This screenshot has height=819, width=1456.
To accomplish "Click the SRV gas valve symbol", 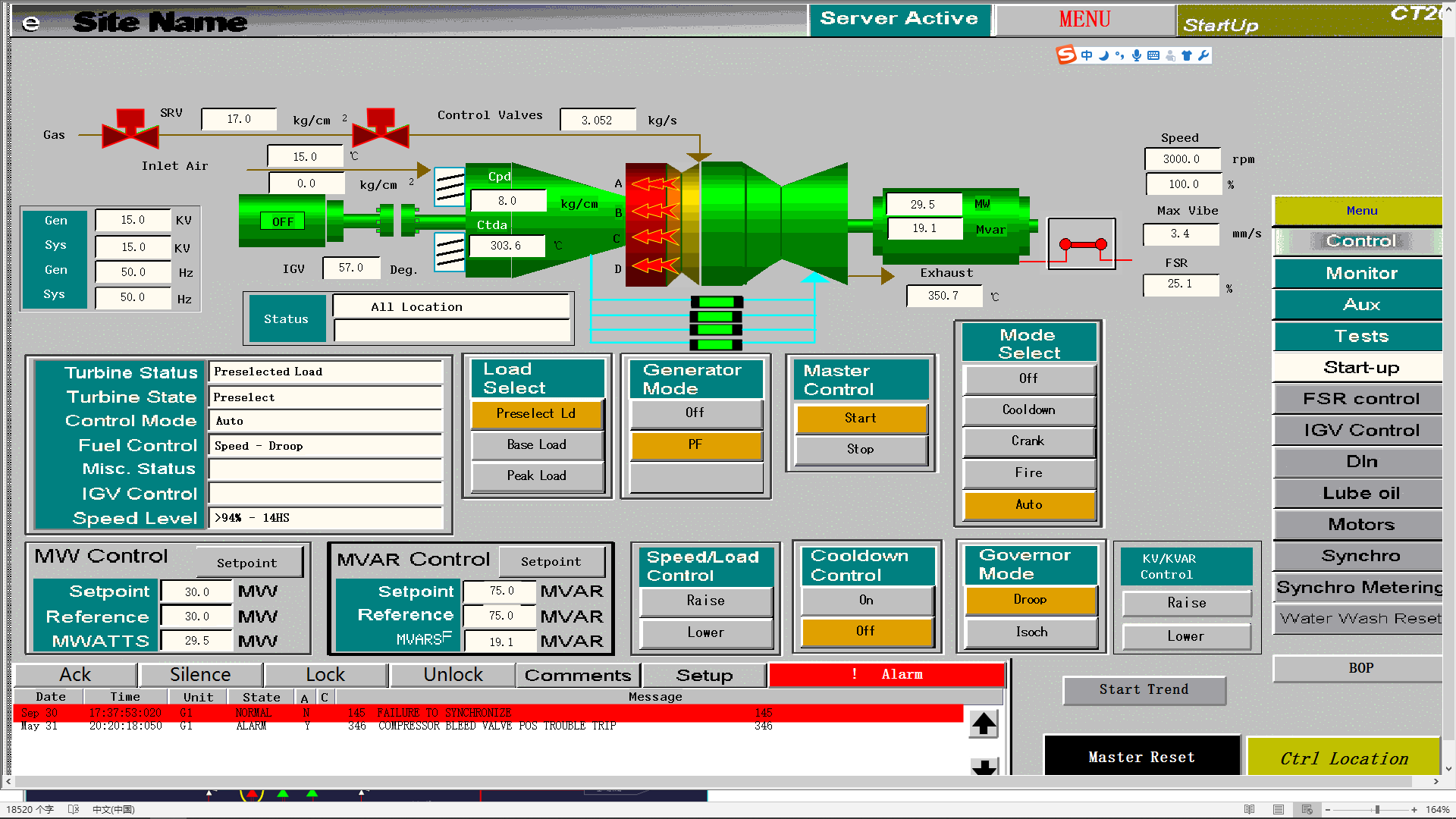I will pos(130,130).
